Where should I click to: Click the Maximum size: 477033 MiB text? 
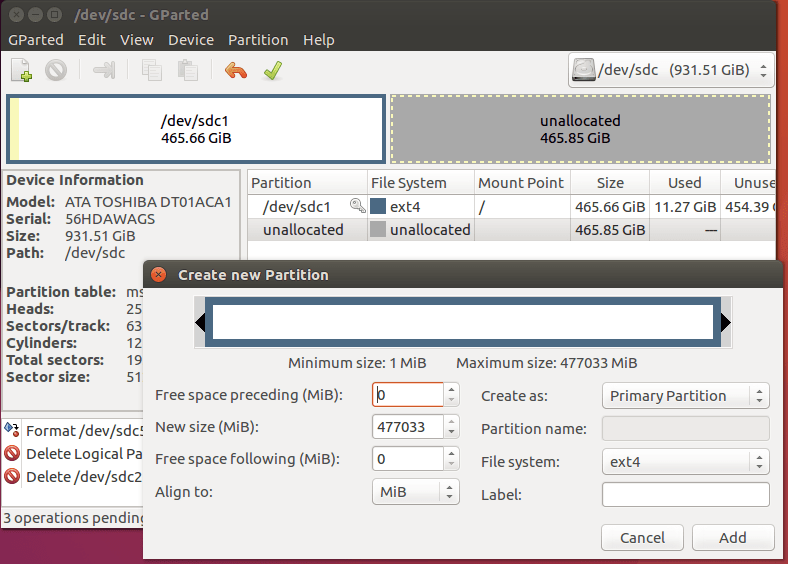546,362
